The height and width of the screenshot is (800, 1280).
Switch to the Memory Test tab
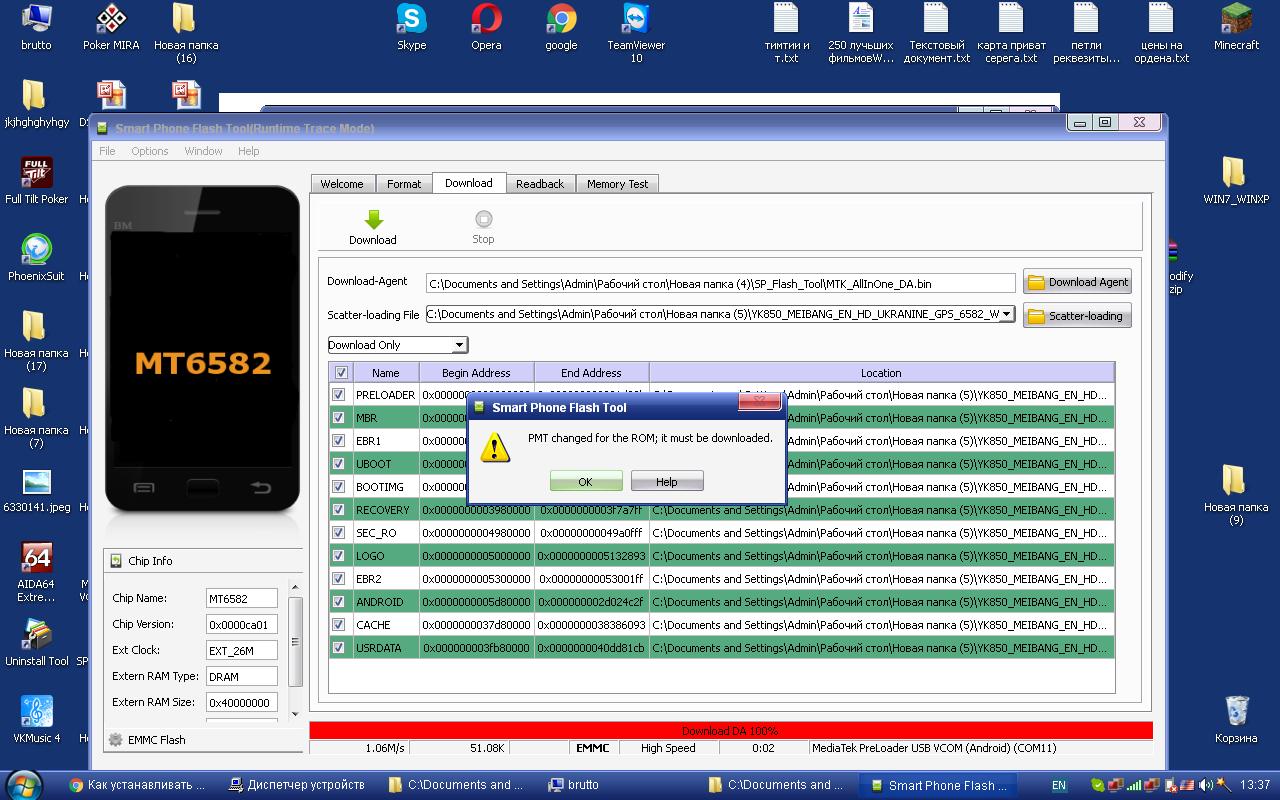[x=617, y=184]
